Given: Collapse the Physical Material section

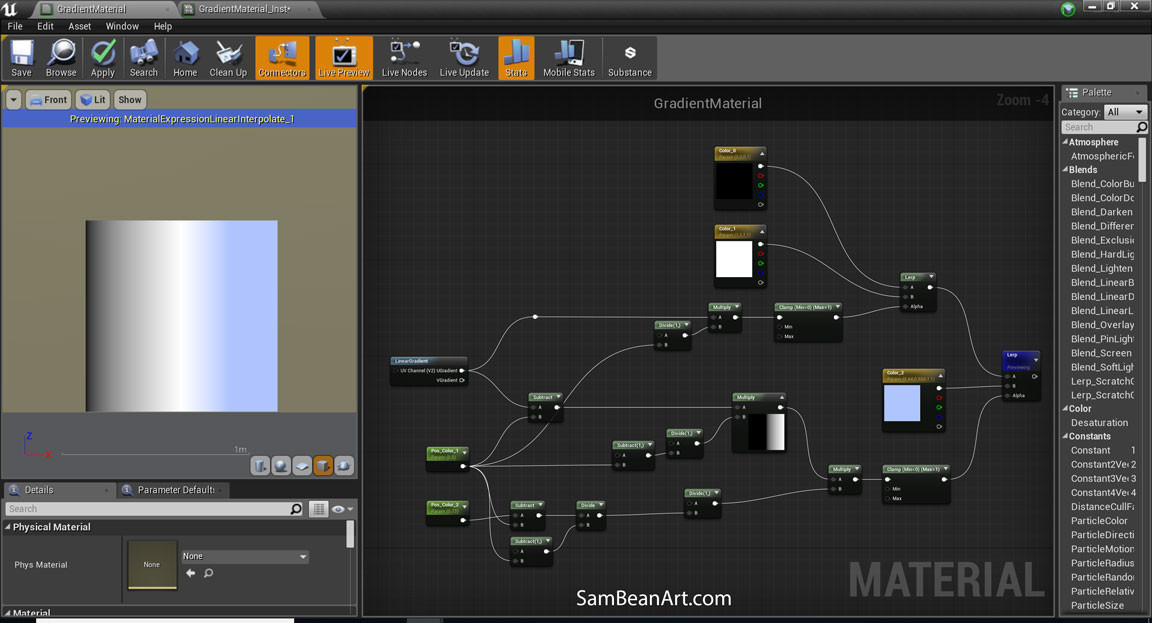Looking at the screenshot, I should pos(8,527).
